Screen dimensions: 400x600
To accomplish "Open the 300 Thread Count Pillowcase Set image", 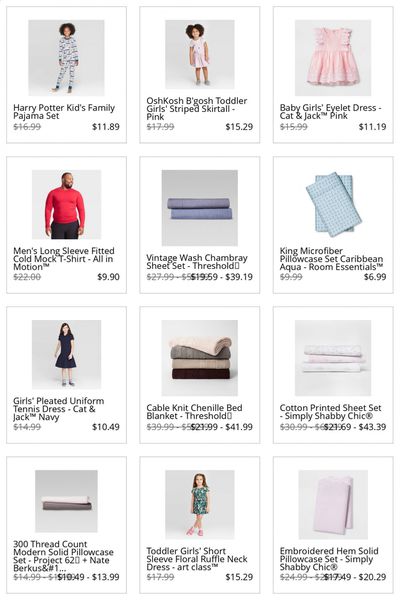I will pyautogui.click(x=66, y=501).
